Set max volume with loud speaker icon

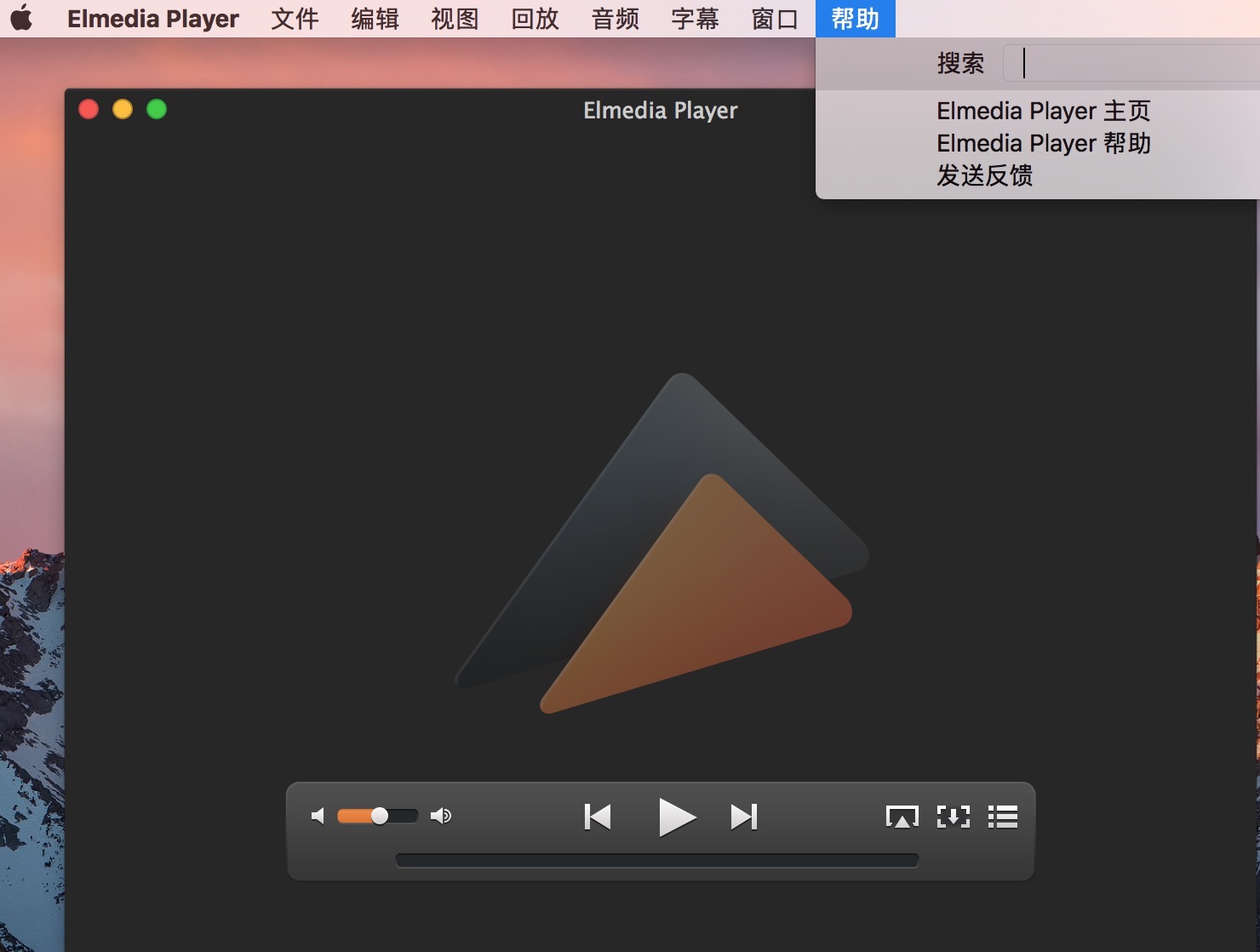tap(441, 817)
